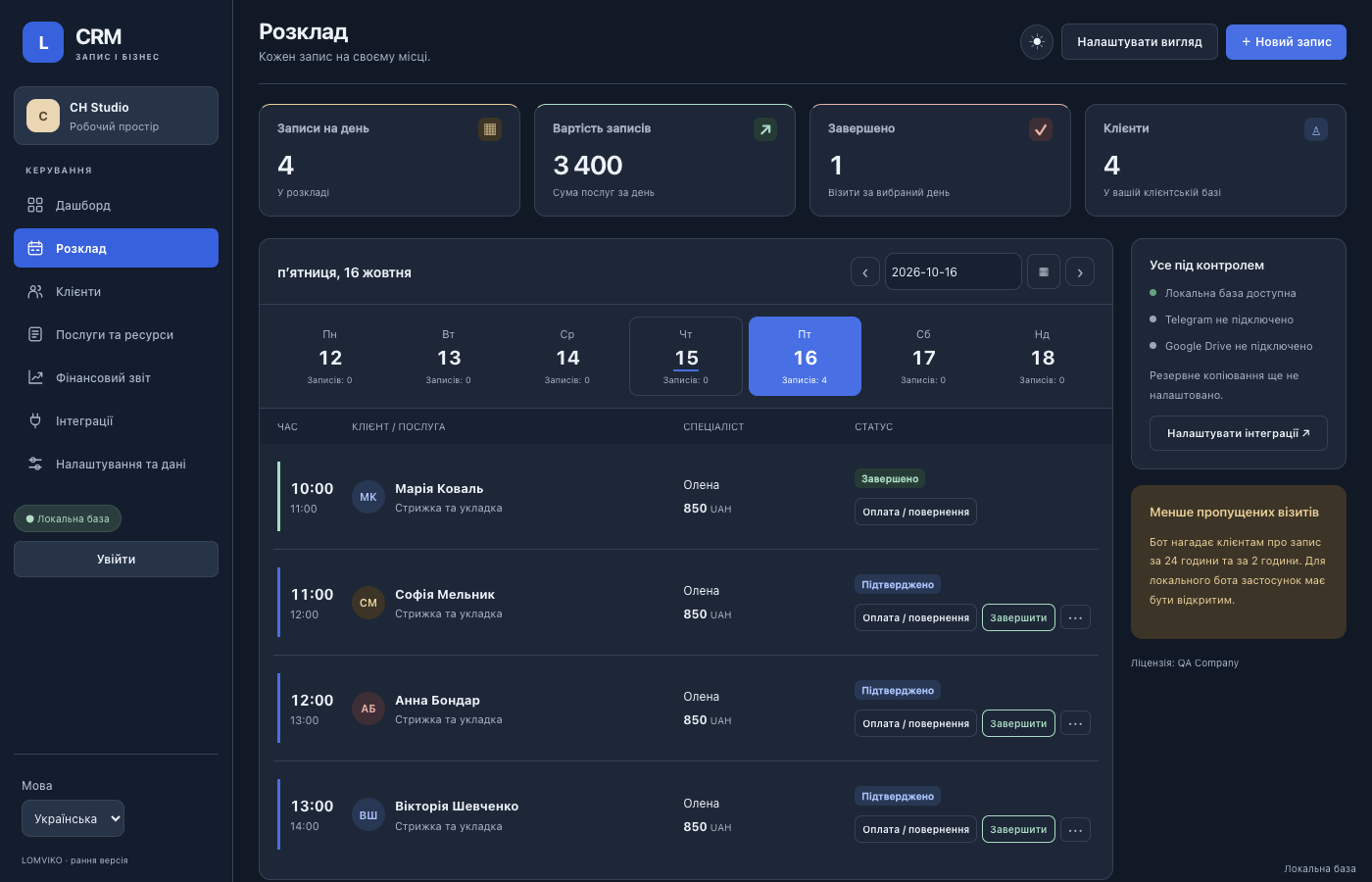
Task: Select Monday 12 in the week strip
Action: pos(330,356)
